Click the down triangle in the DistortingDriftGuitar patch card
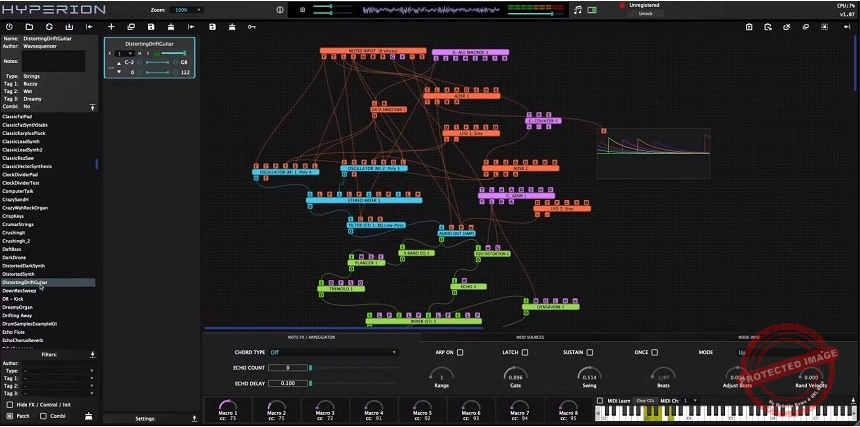This screenshot has width=860, height=427. (x=119, y=72)
